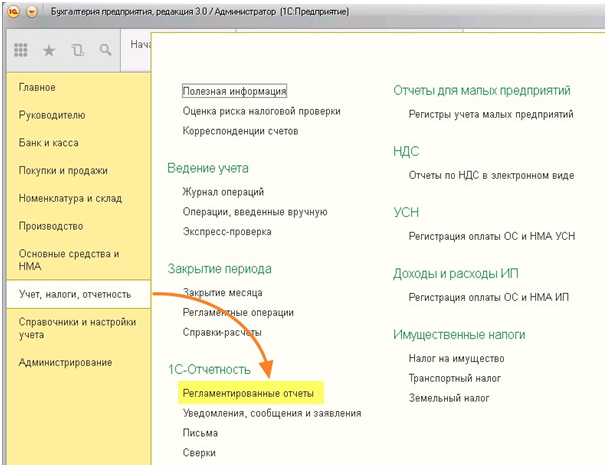Open the History scroll icon
This screenshot has width=607, height=467.
[x=77, y=50]
